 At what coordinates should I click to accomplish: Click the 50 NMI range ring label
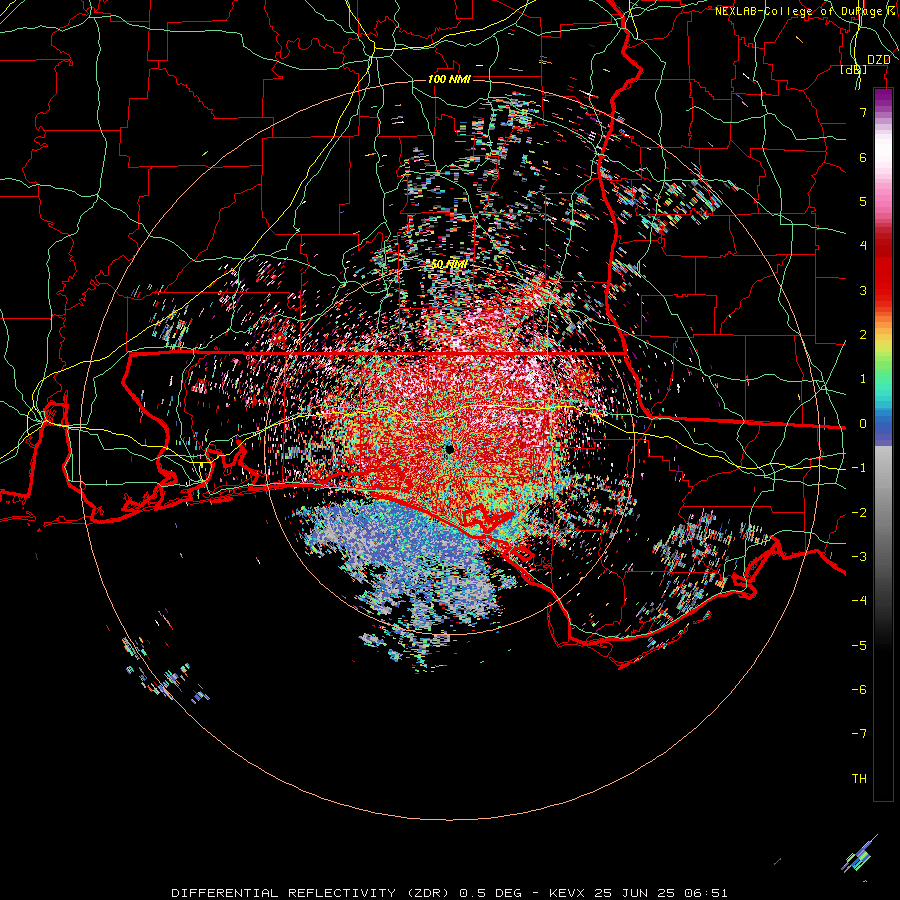pos(449,264)
